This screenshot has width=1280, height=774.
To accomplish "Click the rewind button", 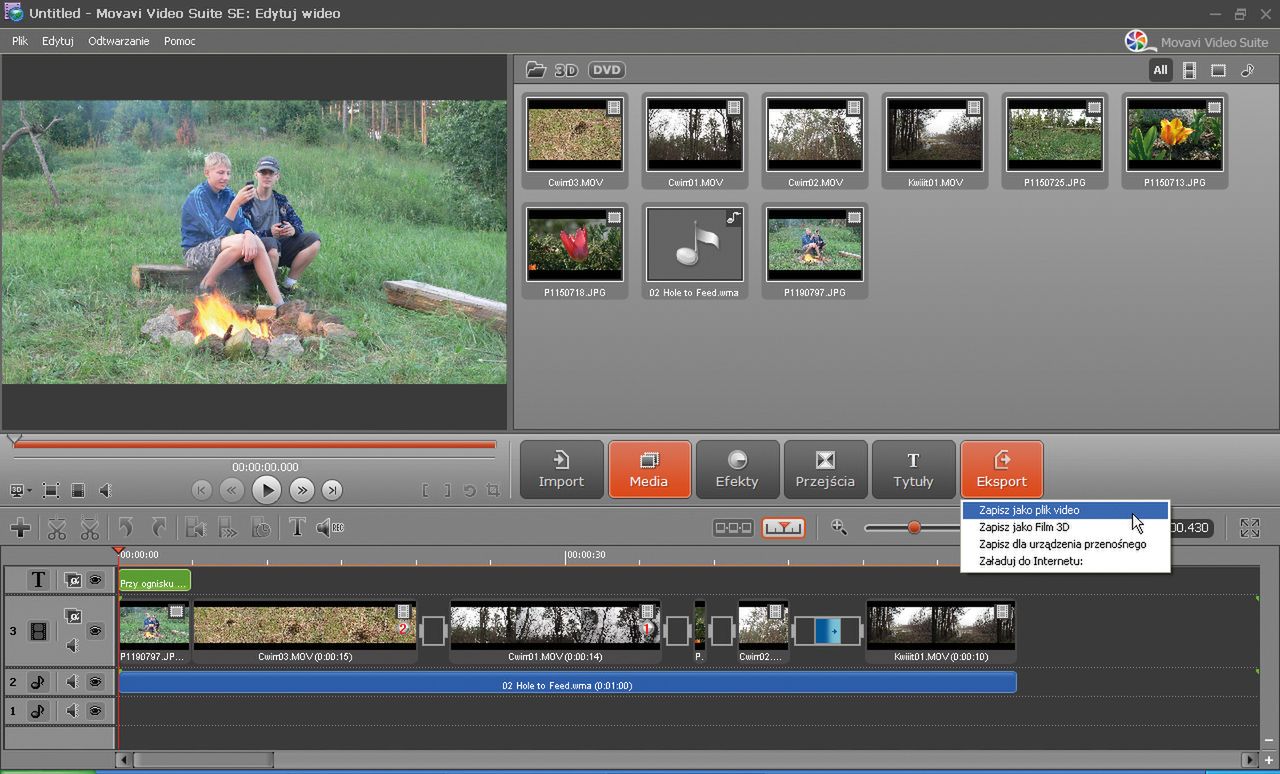I will point(232,490).
